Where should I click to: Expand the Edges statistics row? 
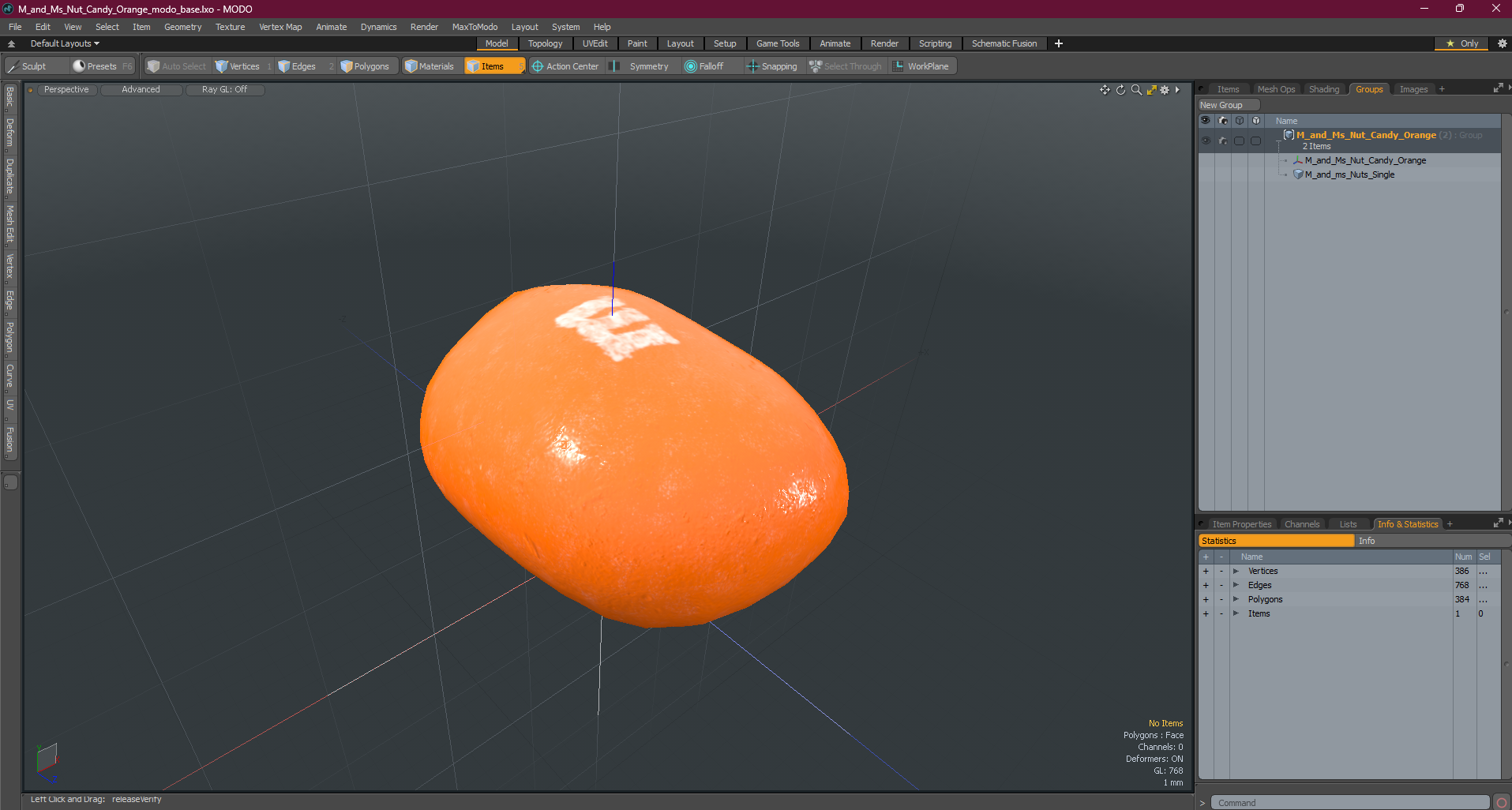[1236, 585]
